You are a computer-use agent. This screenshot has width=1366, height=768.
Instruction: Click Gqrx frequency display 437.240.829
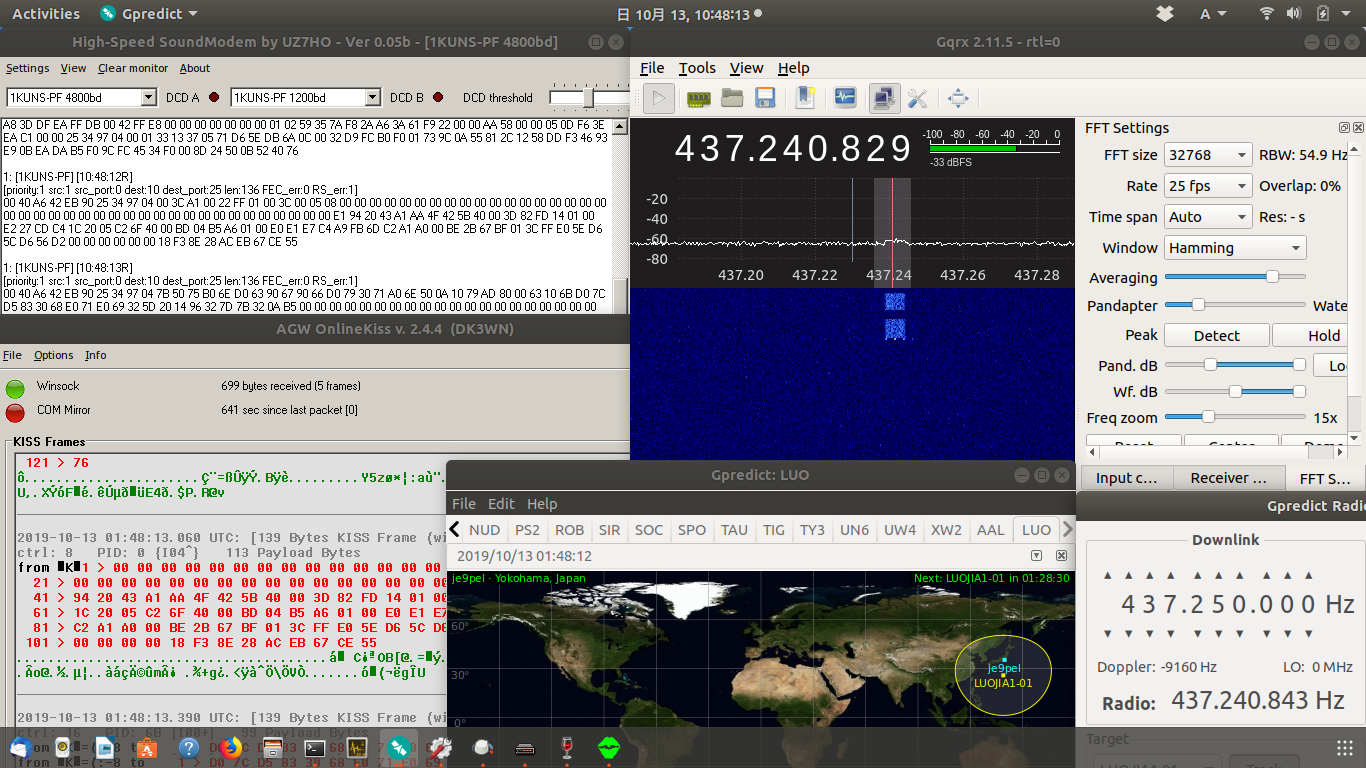793,149
